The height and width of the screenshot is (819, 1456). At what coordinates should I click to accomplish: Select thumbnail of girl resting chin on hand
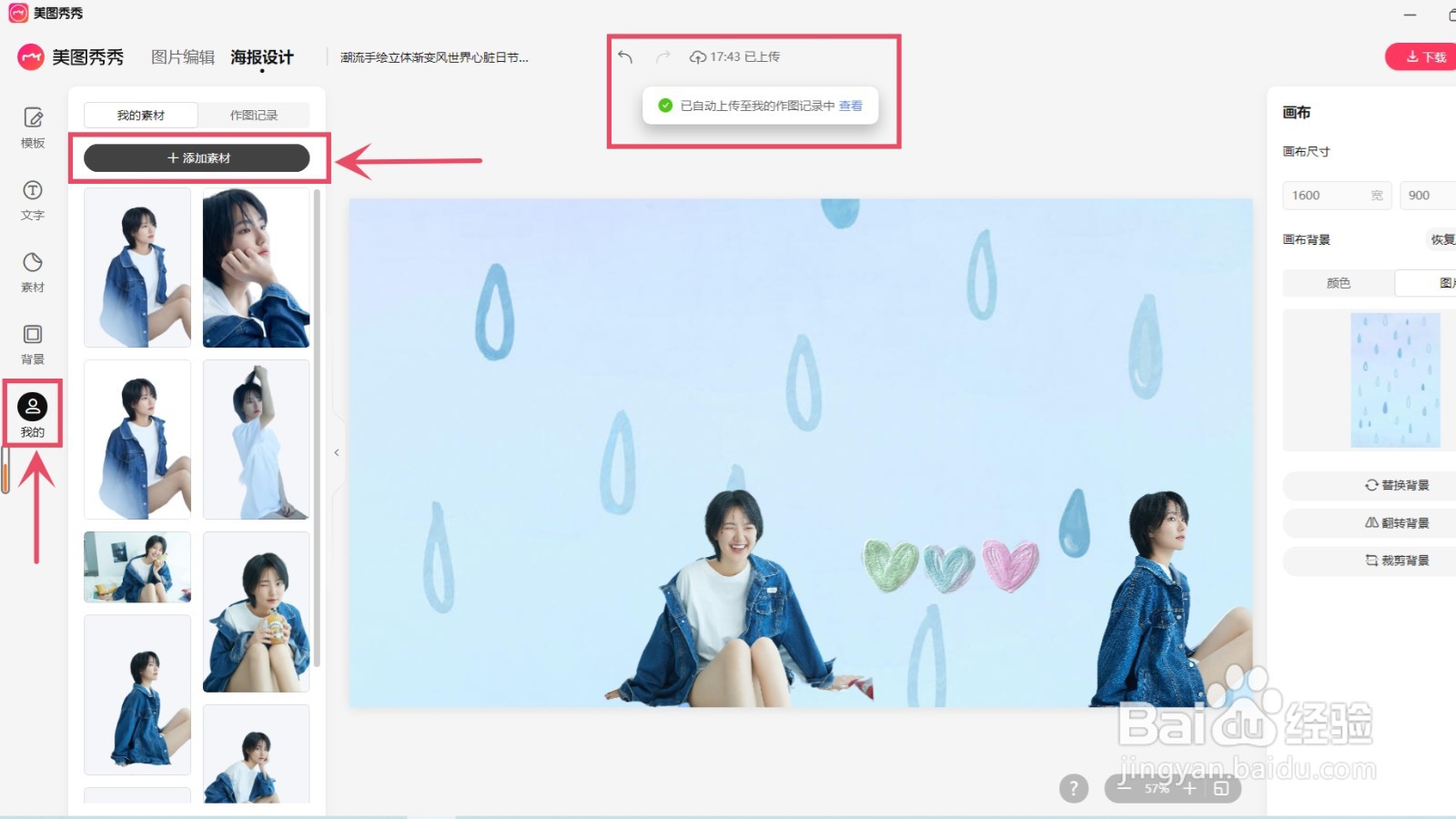[256, 268]
